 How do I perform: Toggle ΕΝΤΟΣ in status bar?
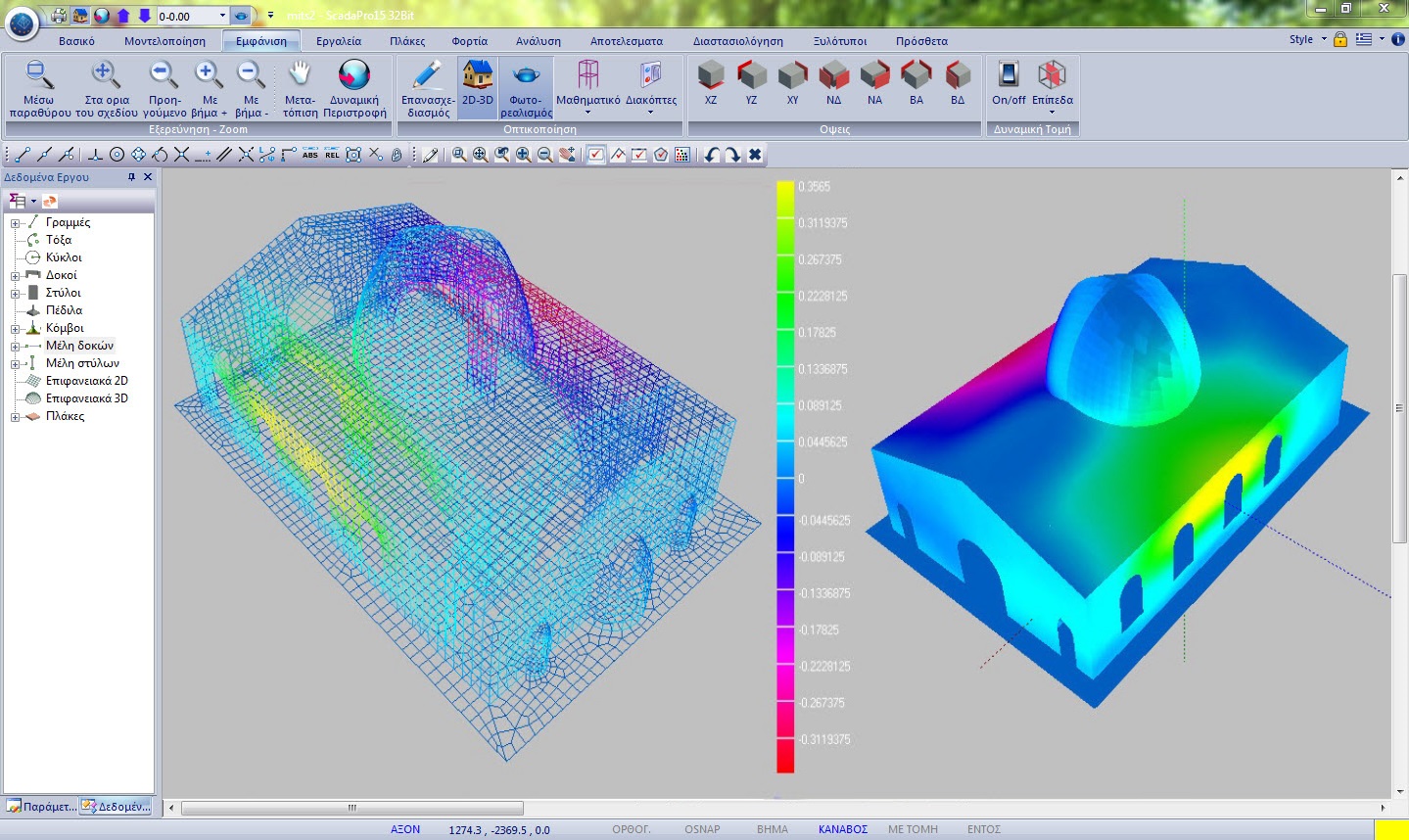pyautogui.click(x=984, y=829)
